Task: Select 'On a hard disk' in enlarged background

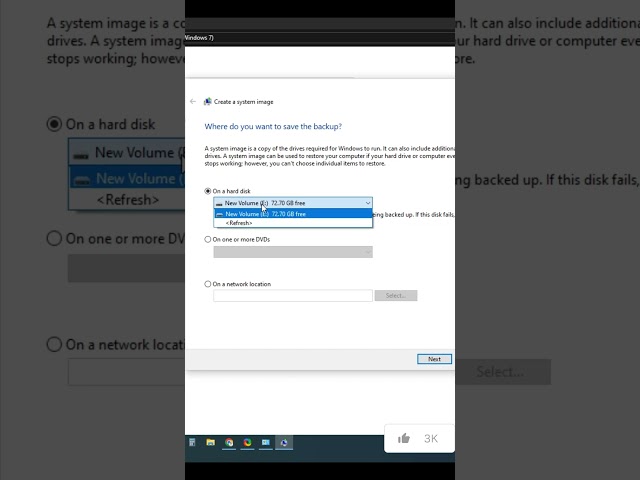Action: [x=54, y=124]
